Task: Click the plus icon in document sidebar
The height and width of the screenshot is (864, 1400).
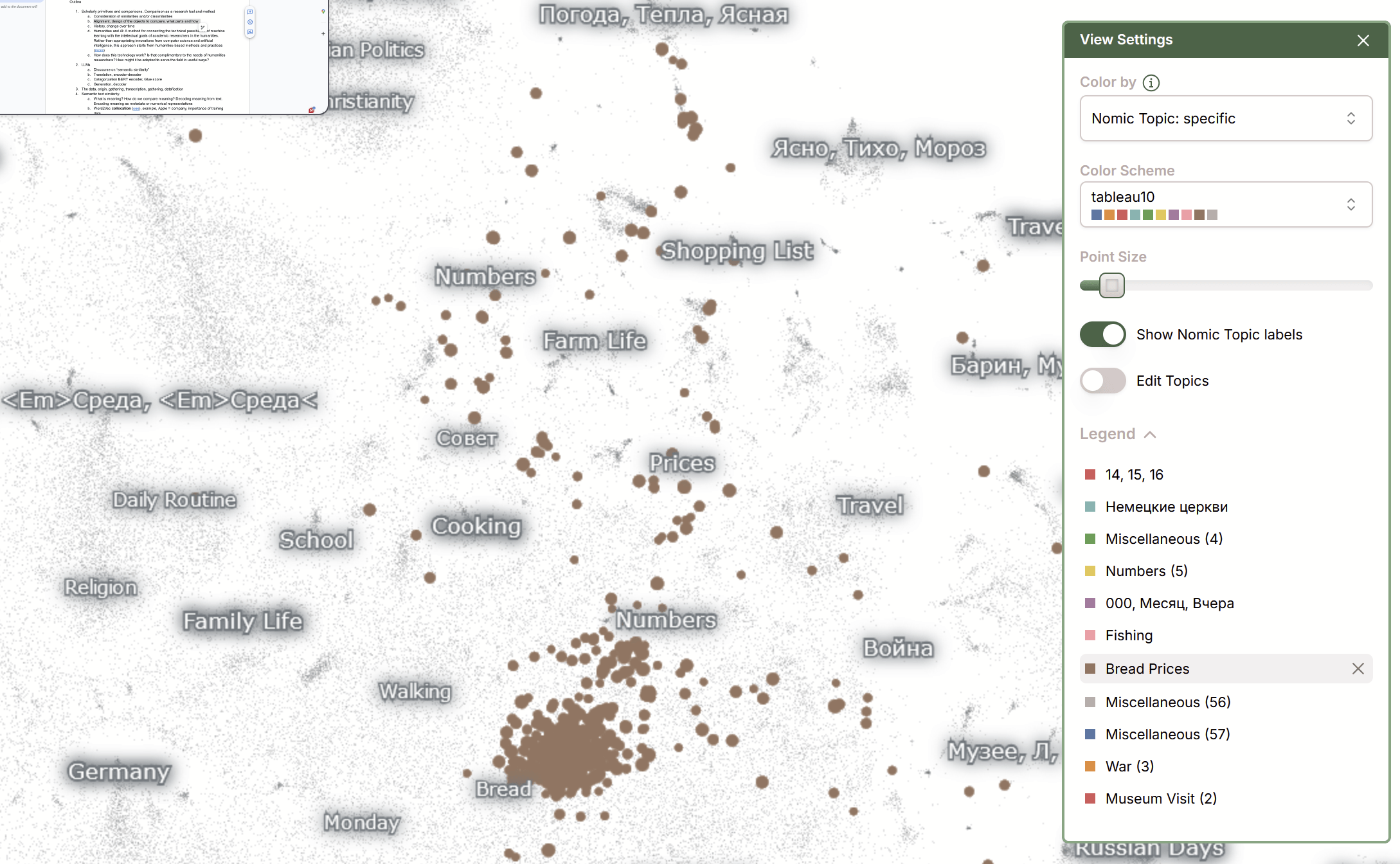Action: point(323,33)
